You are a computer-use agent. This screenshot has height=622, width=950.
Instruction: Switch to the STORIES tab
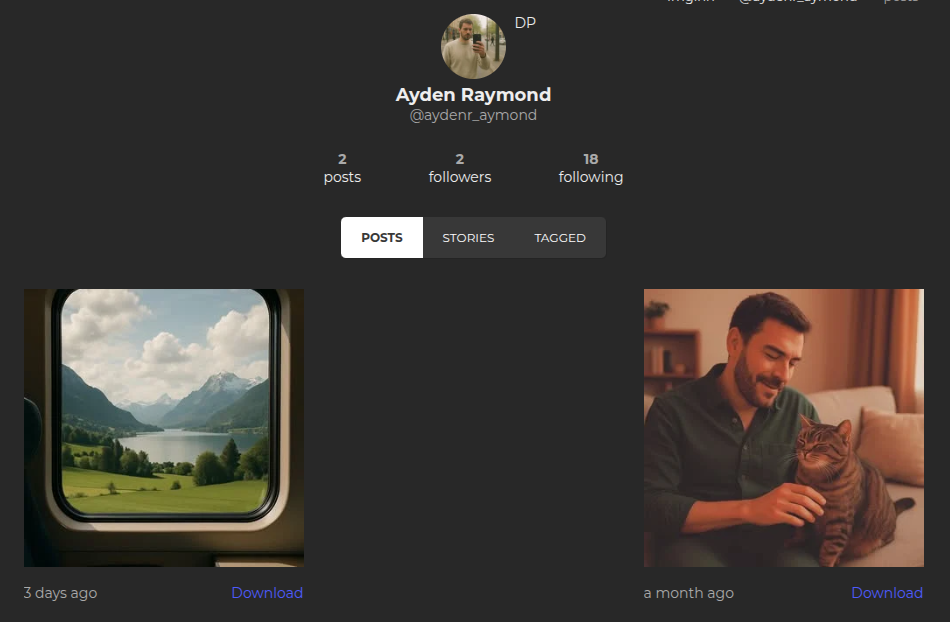[468, 237]
